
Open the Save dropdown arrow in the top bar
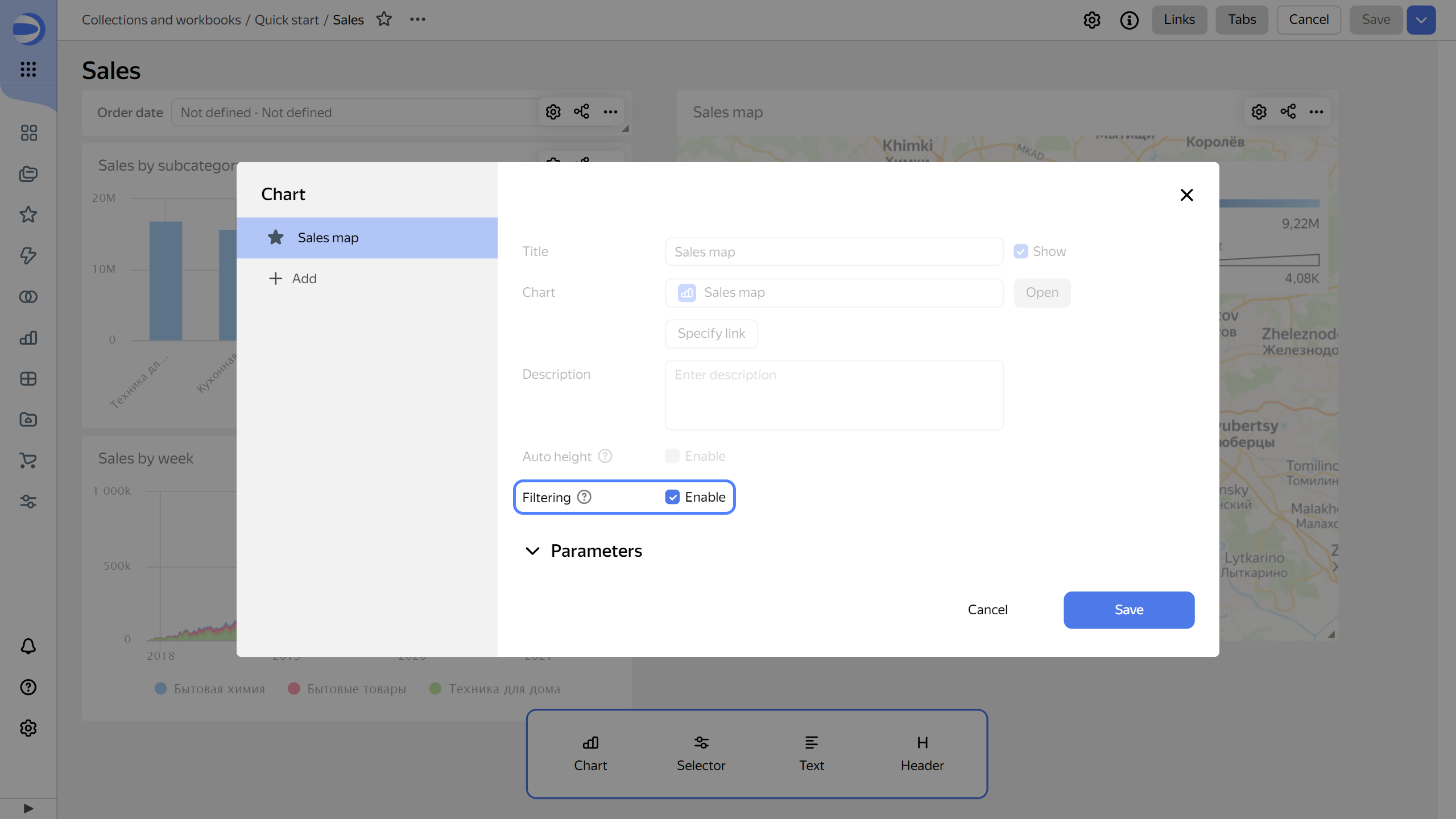click(x=1421, y=20)
